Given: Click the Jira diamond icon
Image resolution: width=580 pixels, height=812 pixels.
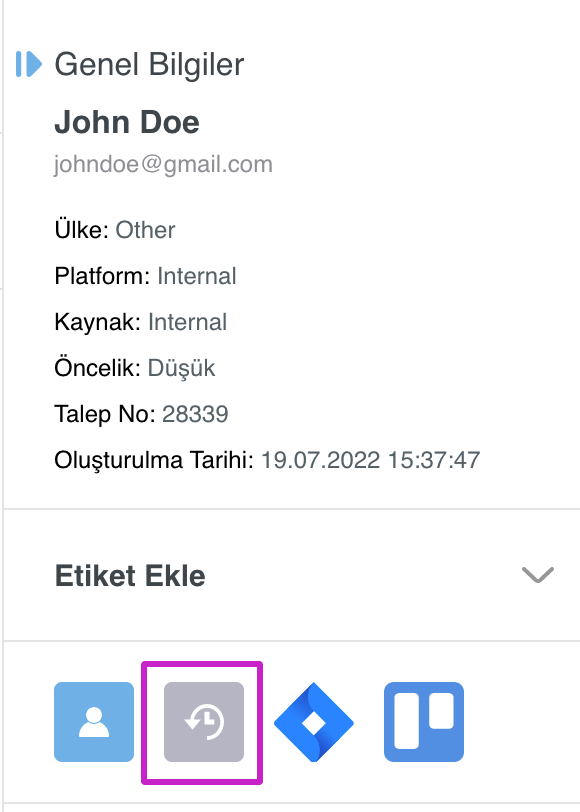Looking at the screenshot, I should tap(313, 722).
